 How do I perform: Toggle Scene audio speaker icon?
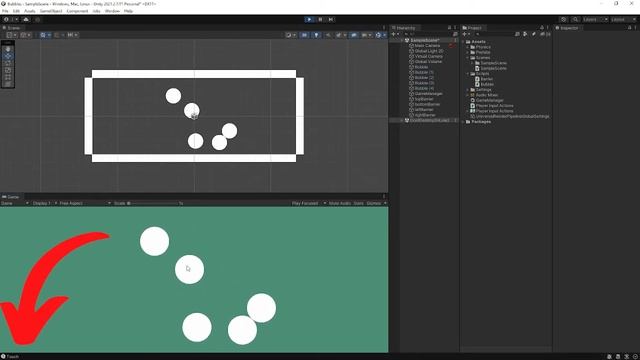point(328,35)
